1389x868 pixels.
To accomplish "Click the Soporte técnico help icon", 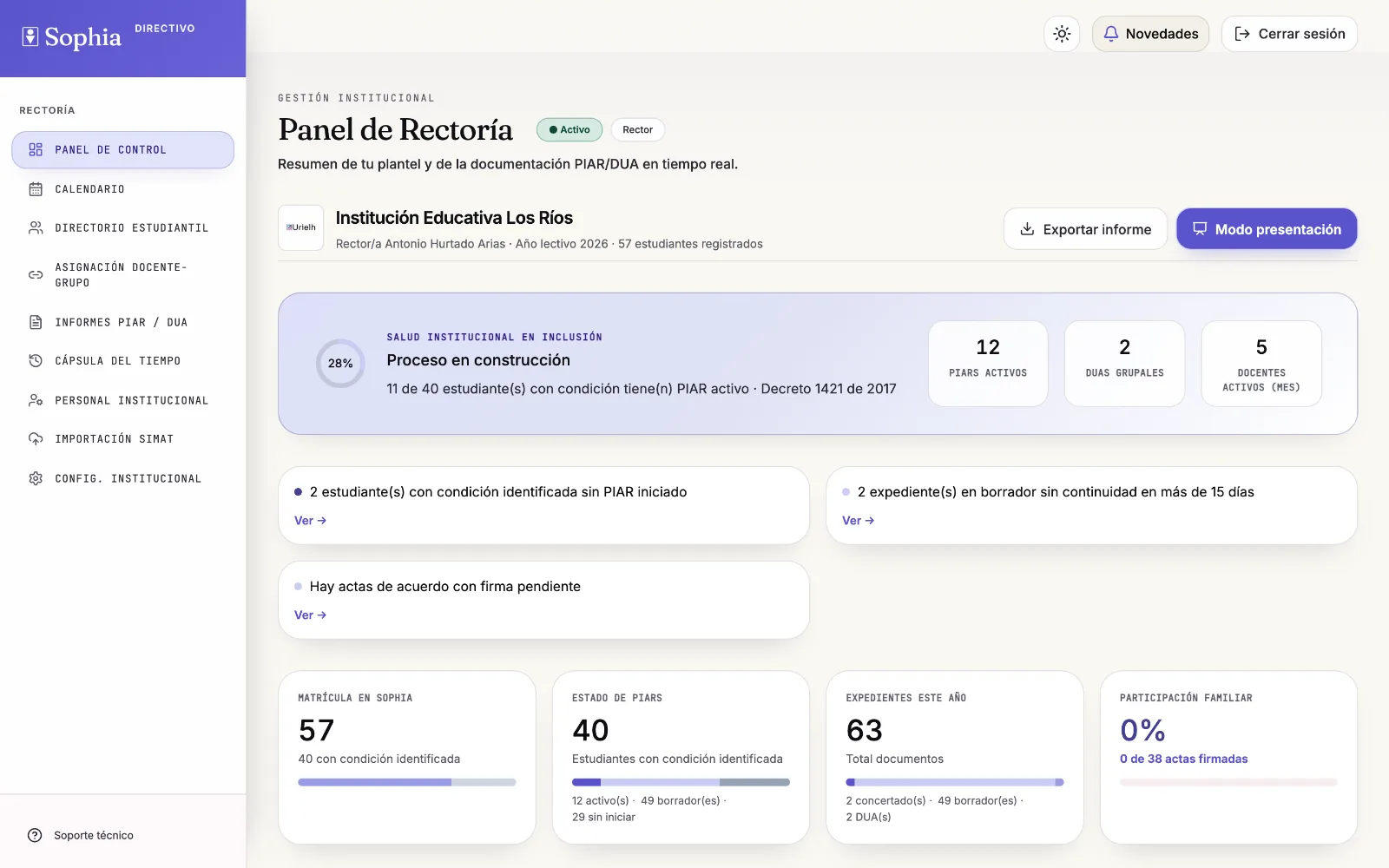I will click(35, 835).
